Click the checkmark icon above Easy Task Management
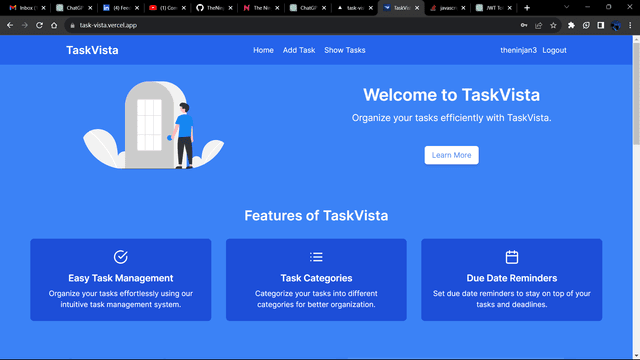640x360 pixels. coord(120,257)
